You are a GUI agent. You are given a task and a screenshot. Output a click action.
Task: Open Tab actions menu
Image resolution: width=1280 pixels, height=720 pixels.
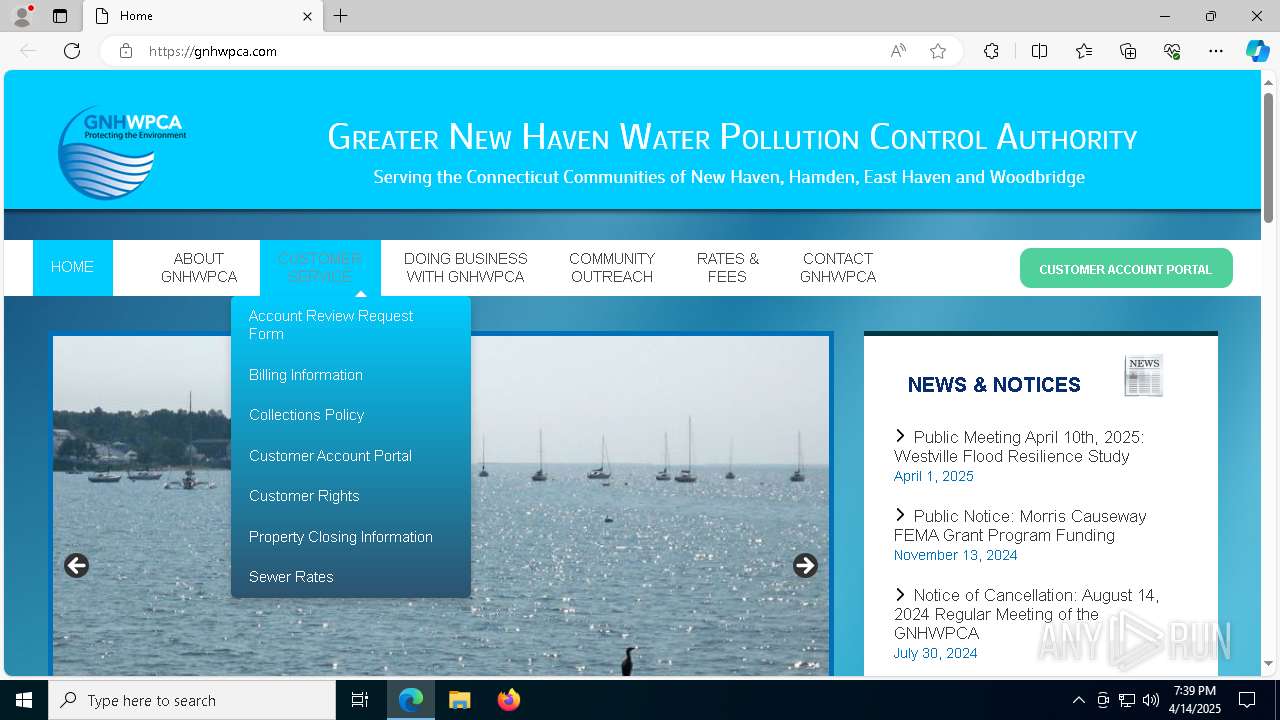(60, 16)
